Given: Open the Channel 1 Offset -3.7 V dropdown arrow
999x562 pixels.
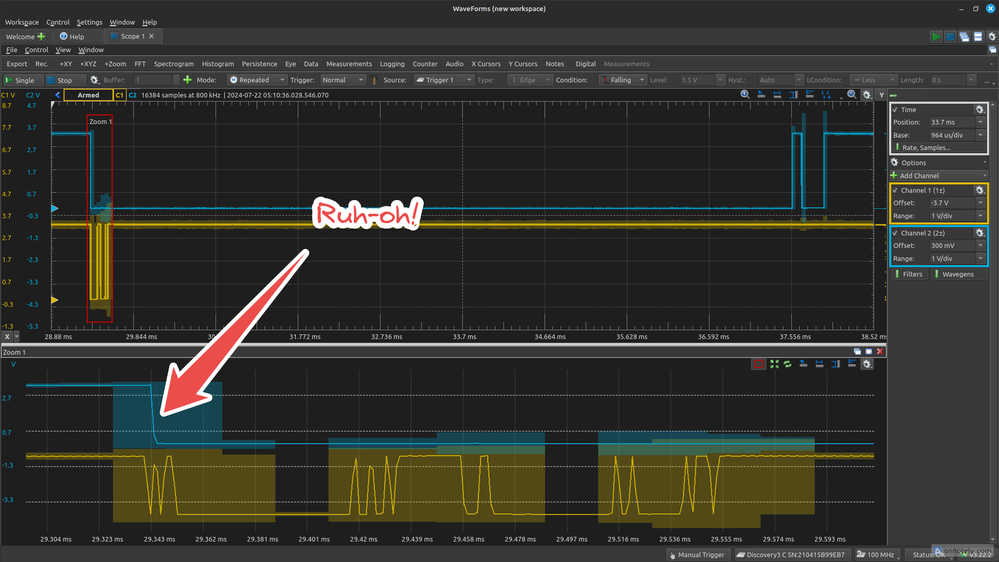Looking at the screenshot, I should pos(981,203).
